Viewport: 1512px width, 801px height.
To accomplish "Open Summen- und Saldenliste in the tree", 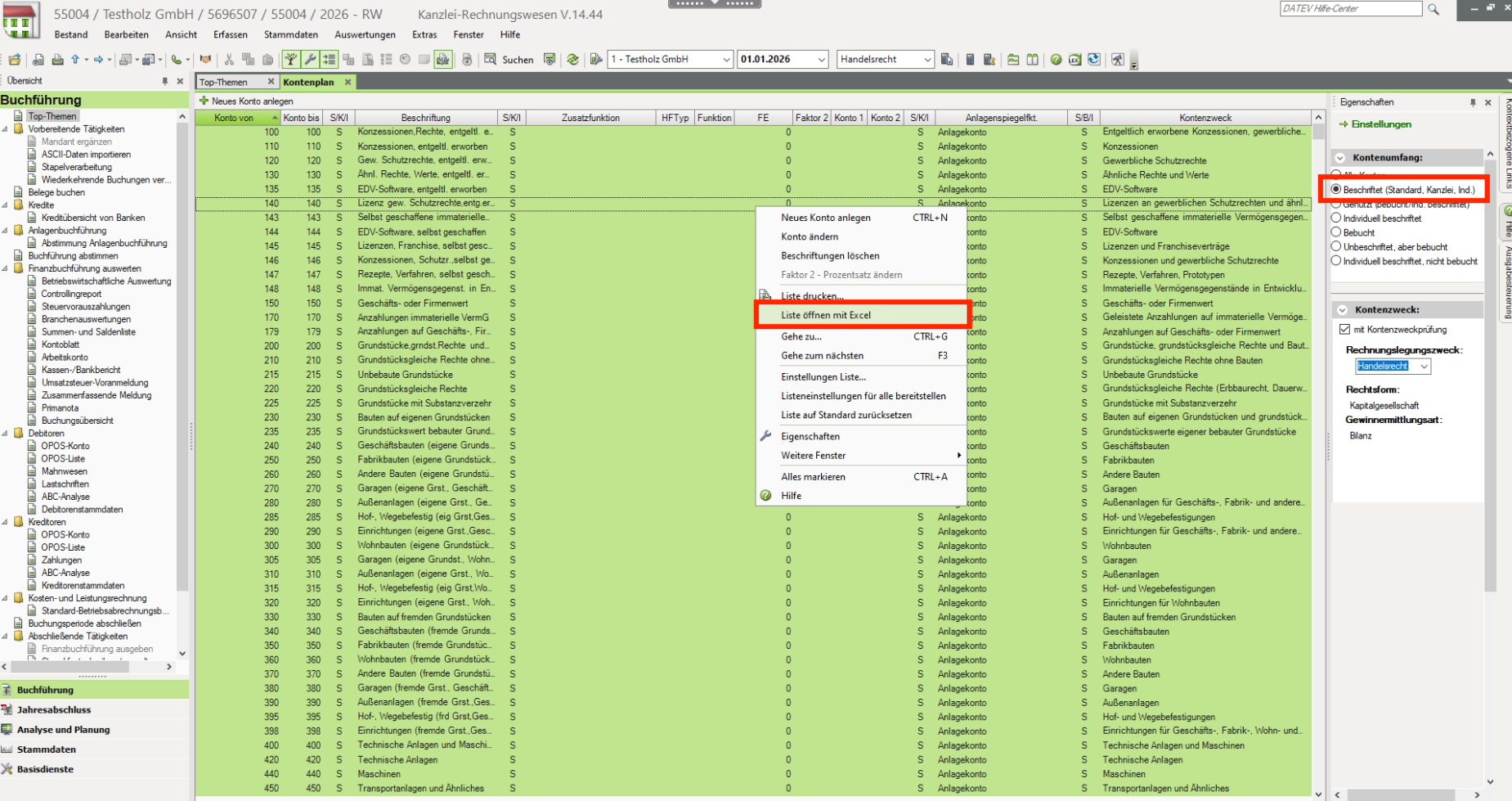I will coord(88,332).
